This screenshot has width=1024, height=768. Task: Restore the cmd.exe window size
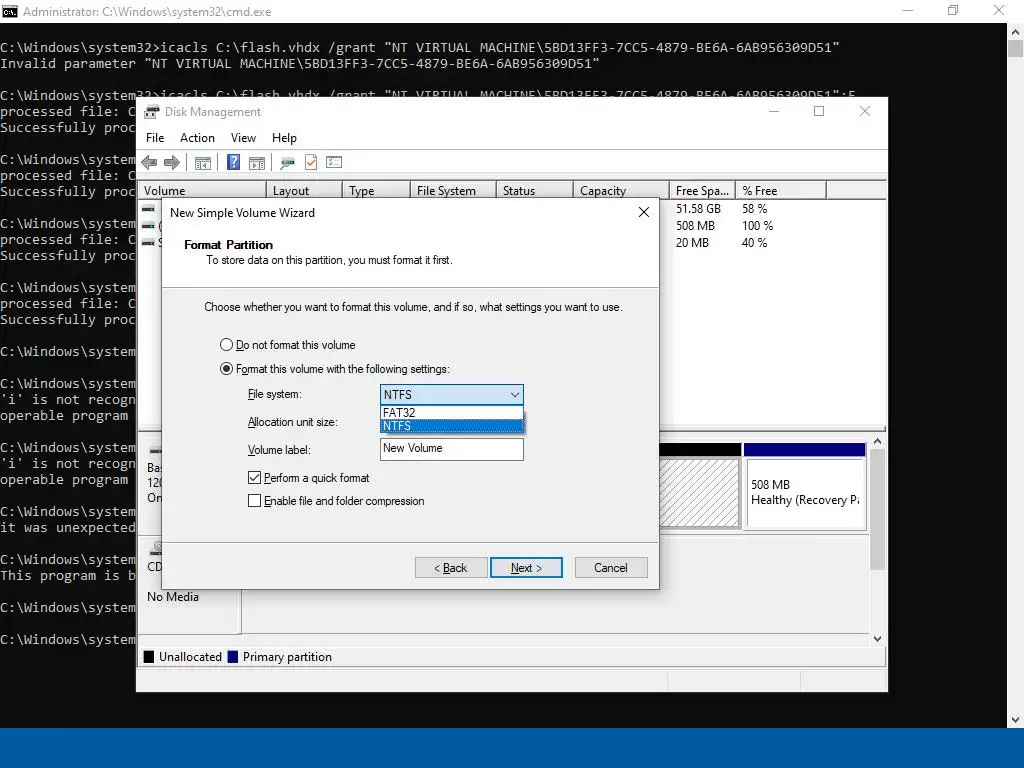coord(953,10)
